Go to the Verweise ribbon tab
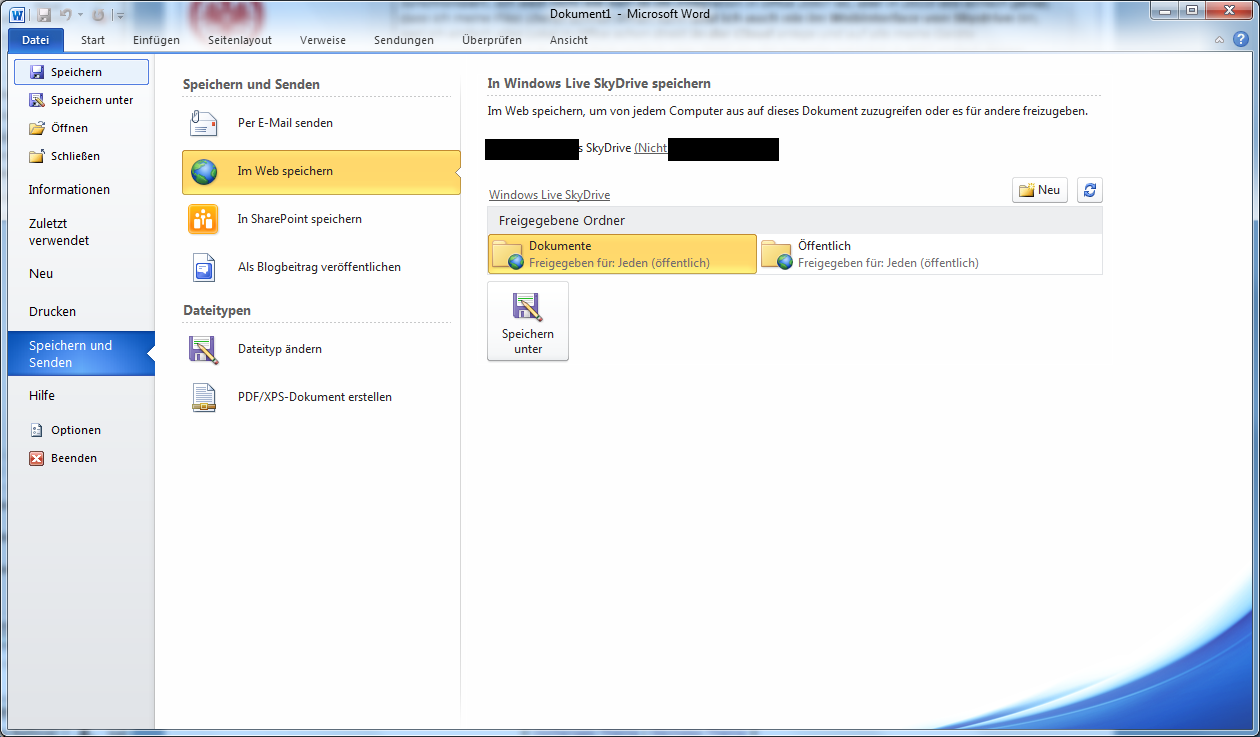The image size is (1260, 737). tap(323, 40)
